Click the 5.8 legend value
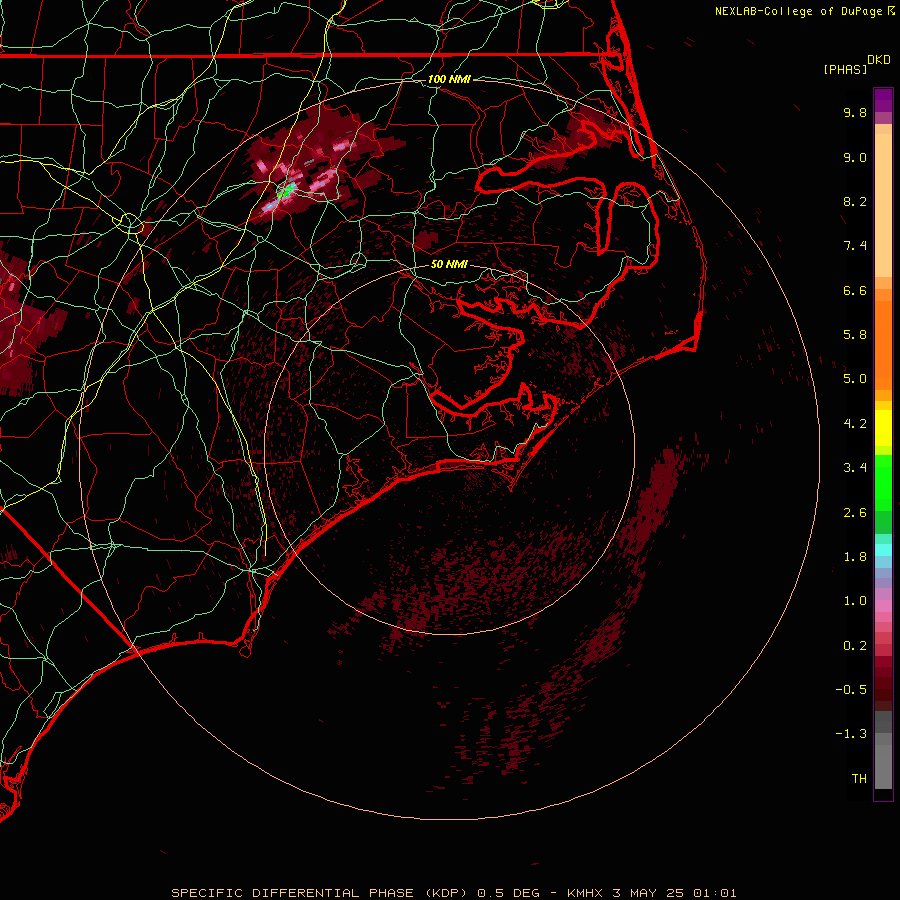Image resolution: width=900 pixels, height=900 pixels. click(x=855, y=335)
